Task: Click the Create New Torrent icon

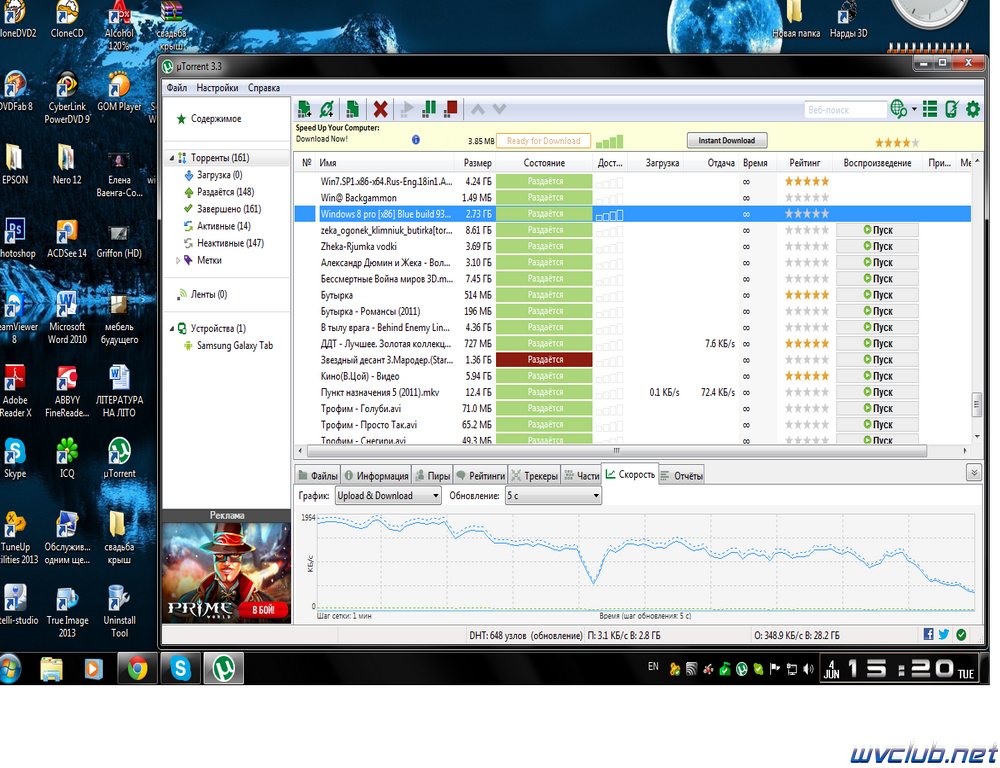Action: point(352,109)
